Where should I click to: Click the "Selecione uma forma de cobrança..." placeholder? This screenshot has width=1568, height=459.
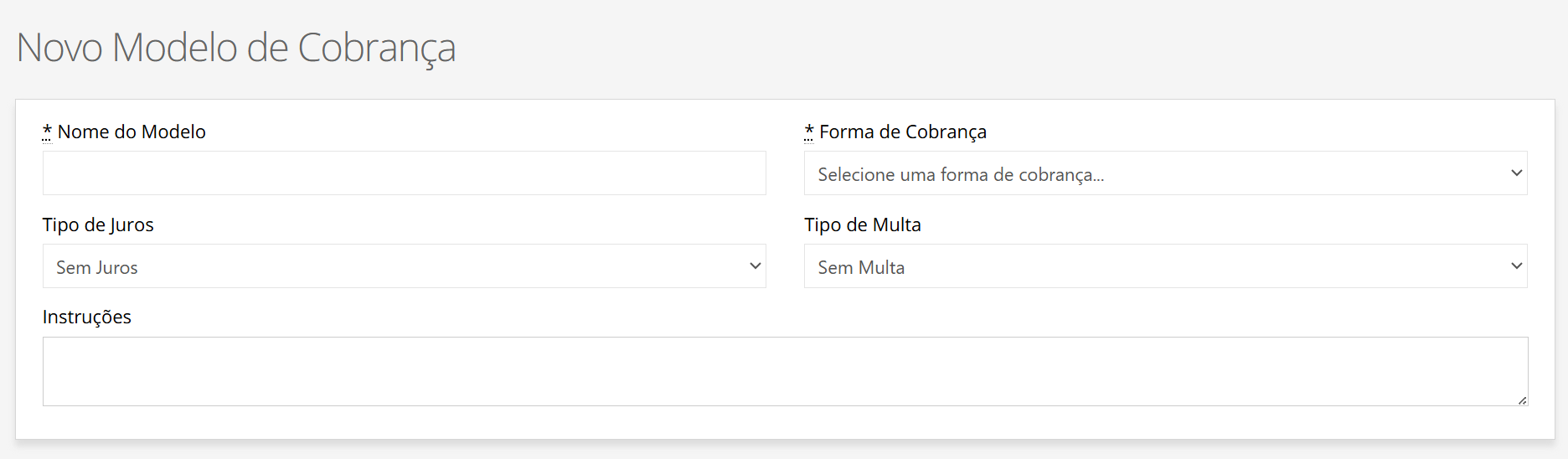(x=961, y=174)
